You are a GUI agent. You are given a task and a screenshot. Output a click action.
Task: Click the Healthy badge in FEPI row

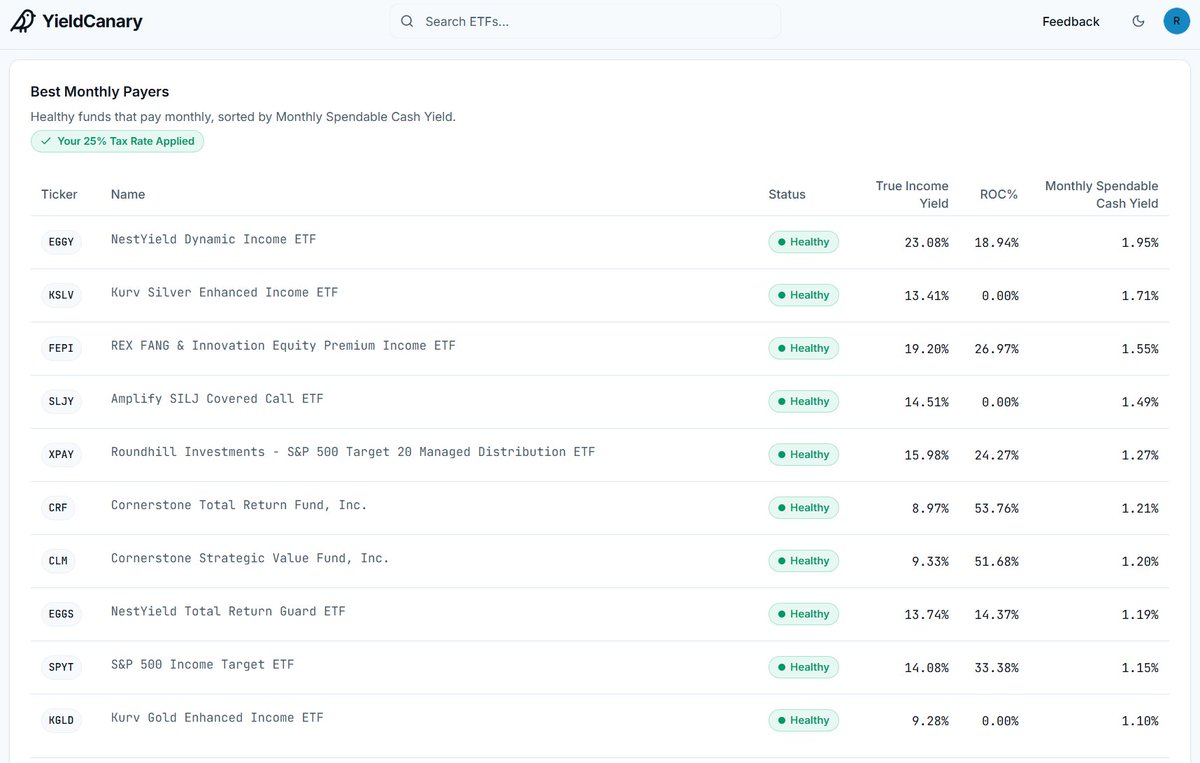(803, 348)
